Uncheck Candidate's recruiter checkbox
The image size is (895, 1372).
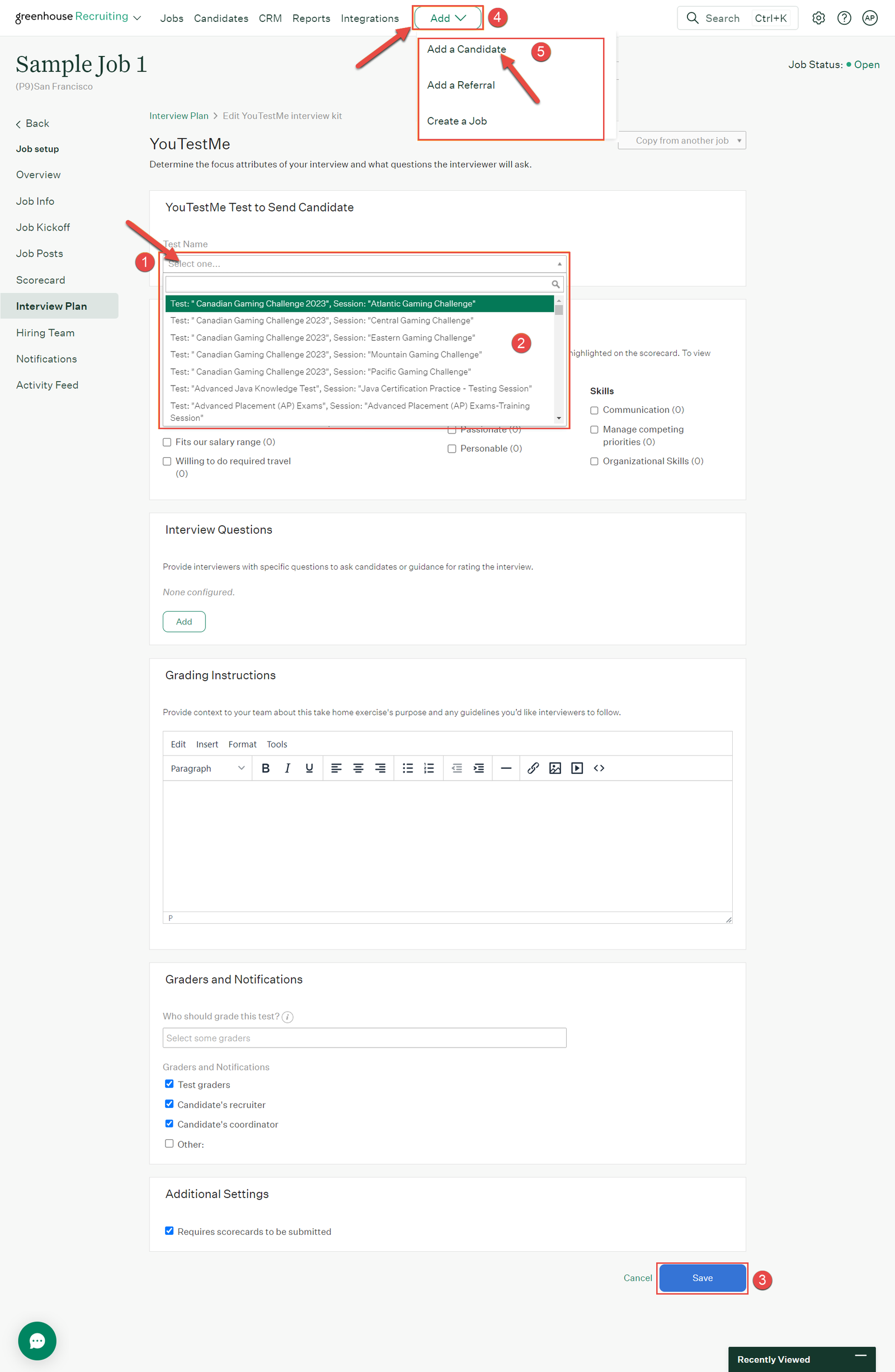pyautogui.click(x=169, y=1103)
